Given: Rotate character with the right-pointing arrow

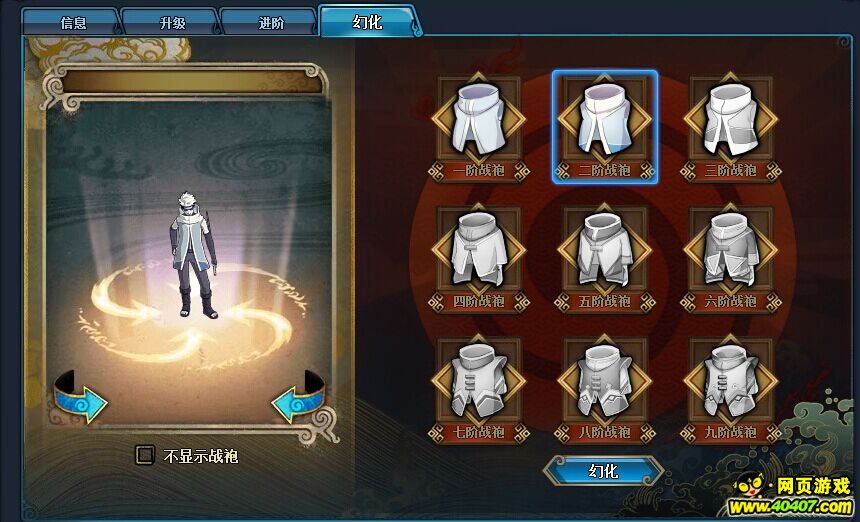Looking at the screenshot, I should click(x=81, y=398).
